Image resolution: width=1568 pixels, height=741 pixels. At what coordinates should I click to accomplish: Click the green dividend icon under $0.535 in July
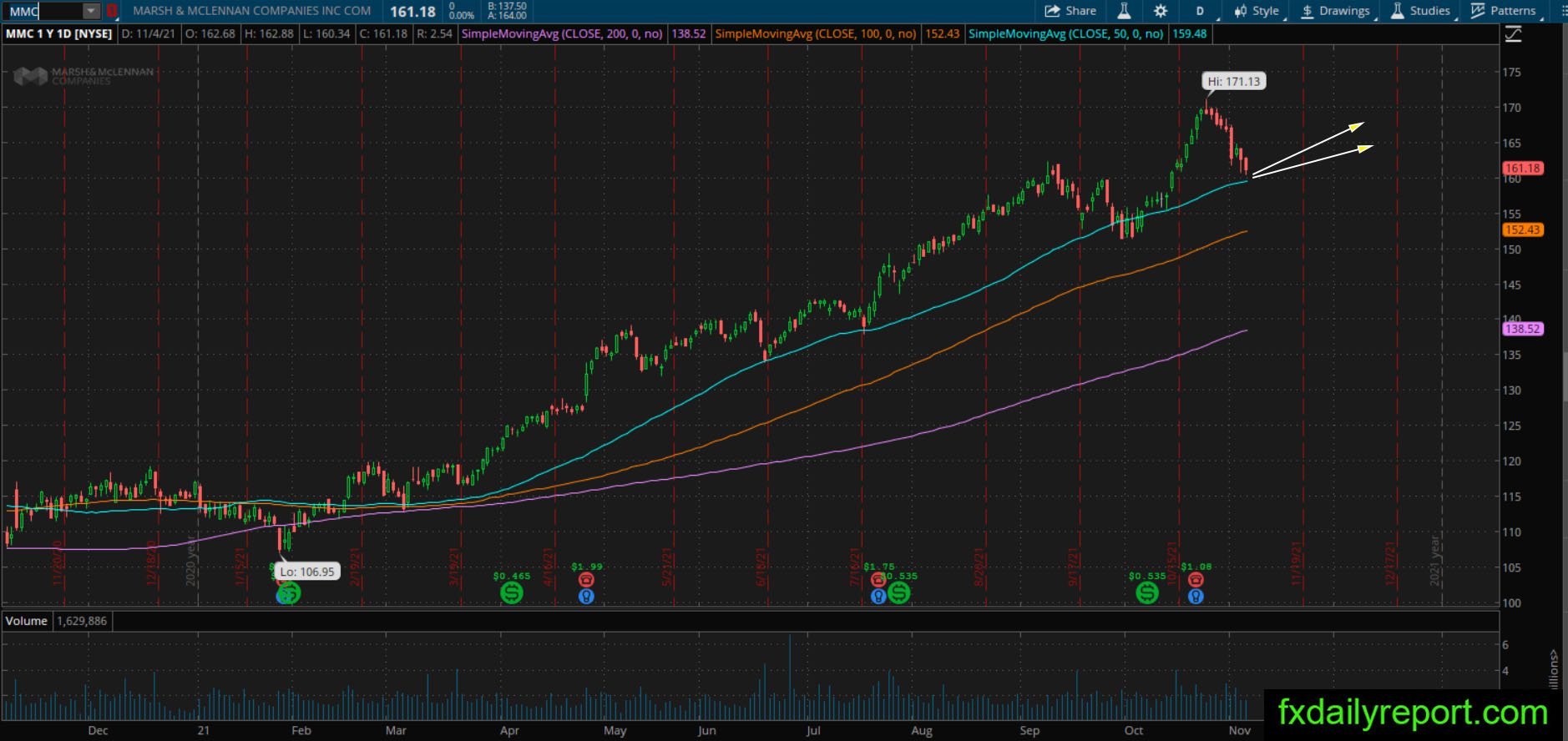(899, 593)
